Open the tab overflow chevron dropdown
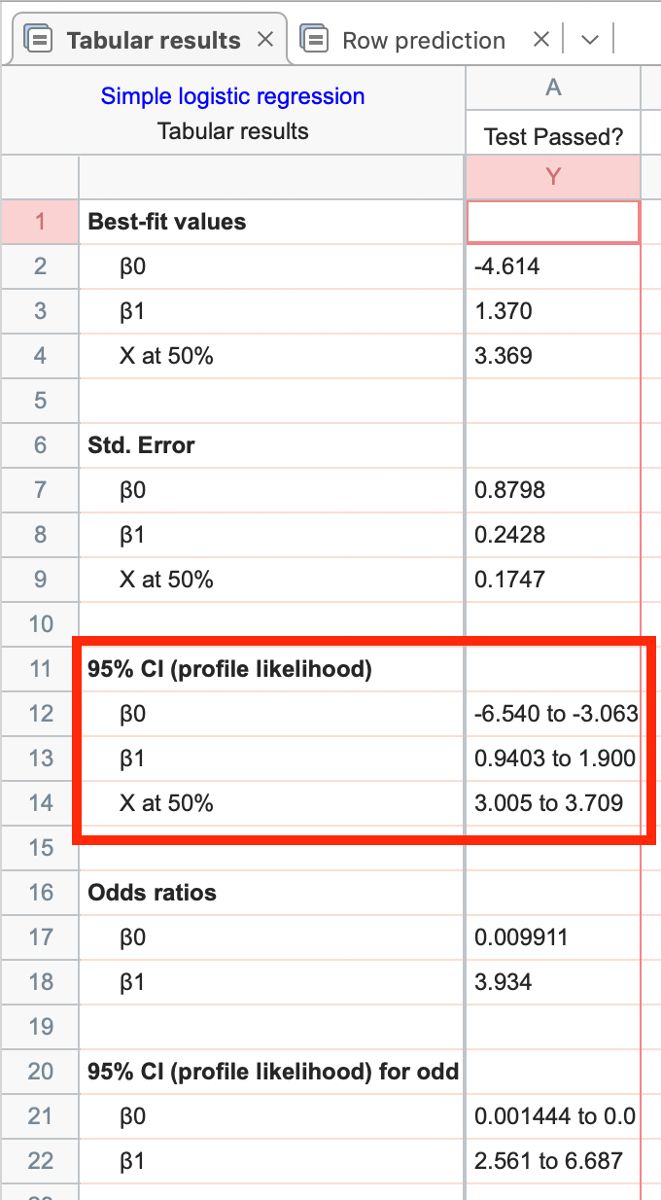 pos(590,40)
